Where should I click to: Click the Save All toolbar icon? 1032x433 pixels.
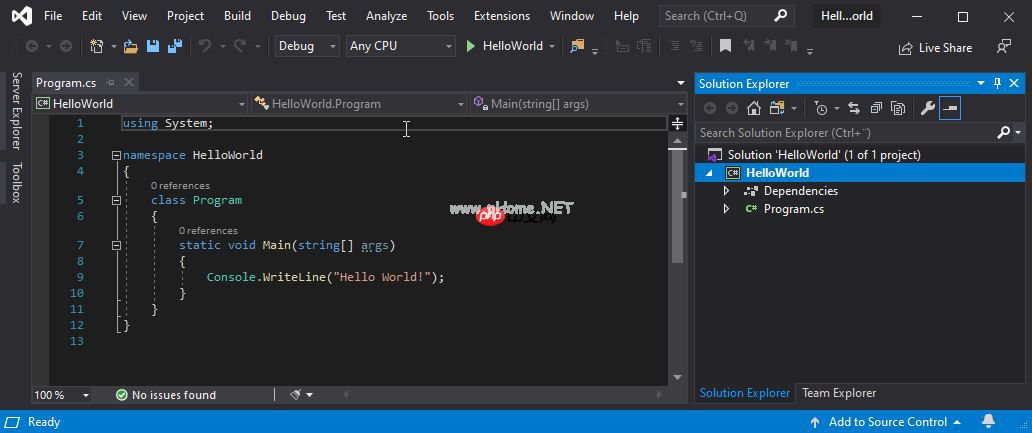175,46
